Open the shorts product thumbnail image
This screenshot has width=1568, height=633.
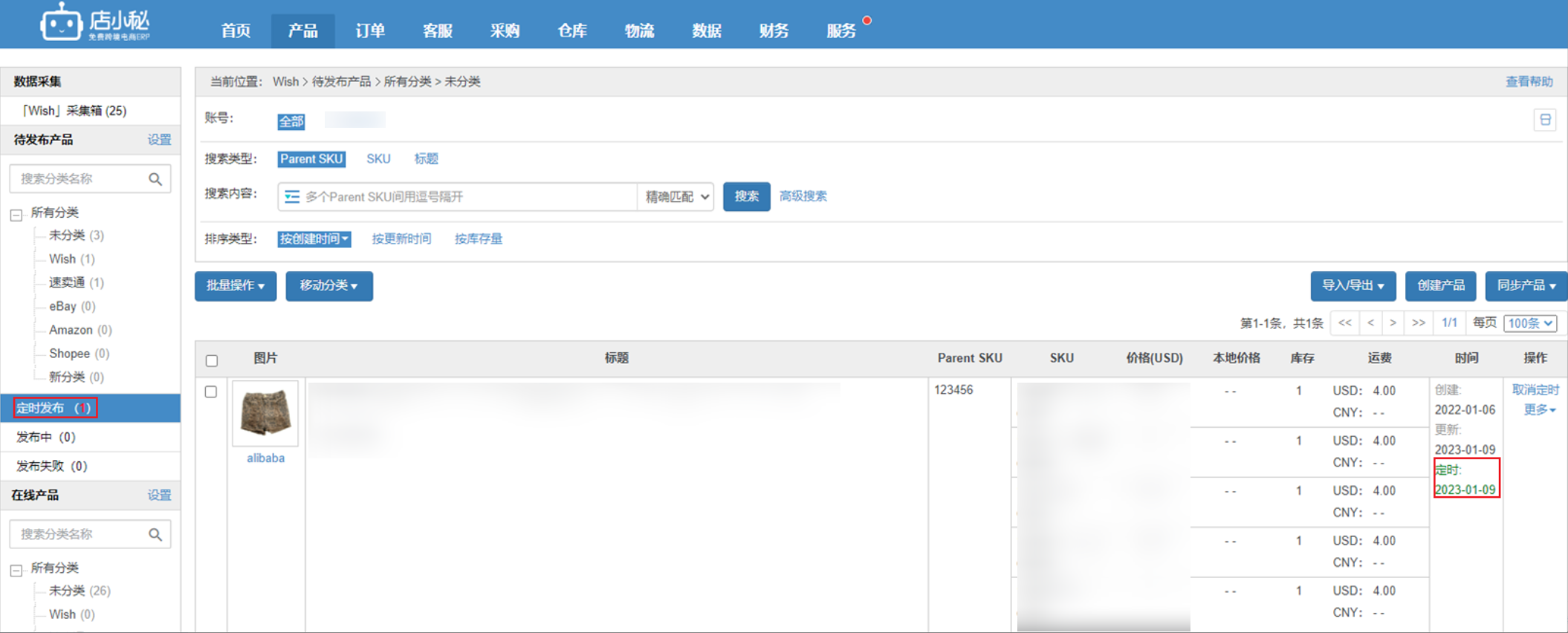265,413
